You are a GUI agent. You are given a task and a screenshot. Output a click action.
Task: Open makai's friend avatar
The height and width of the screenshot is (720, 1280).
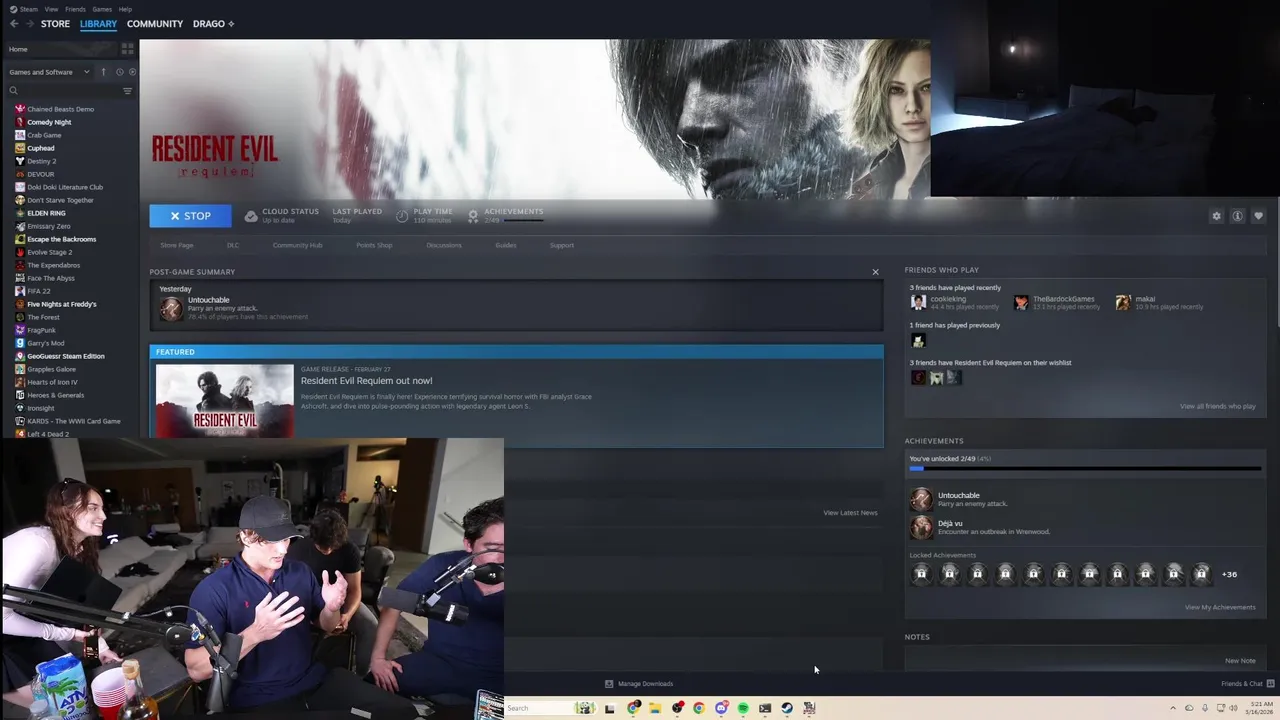click(x=1123, y=302)
